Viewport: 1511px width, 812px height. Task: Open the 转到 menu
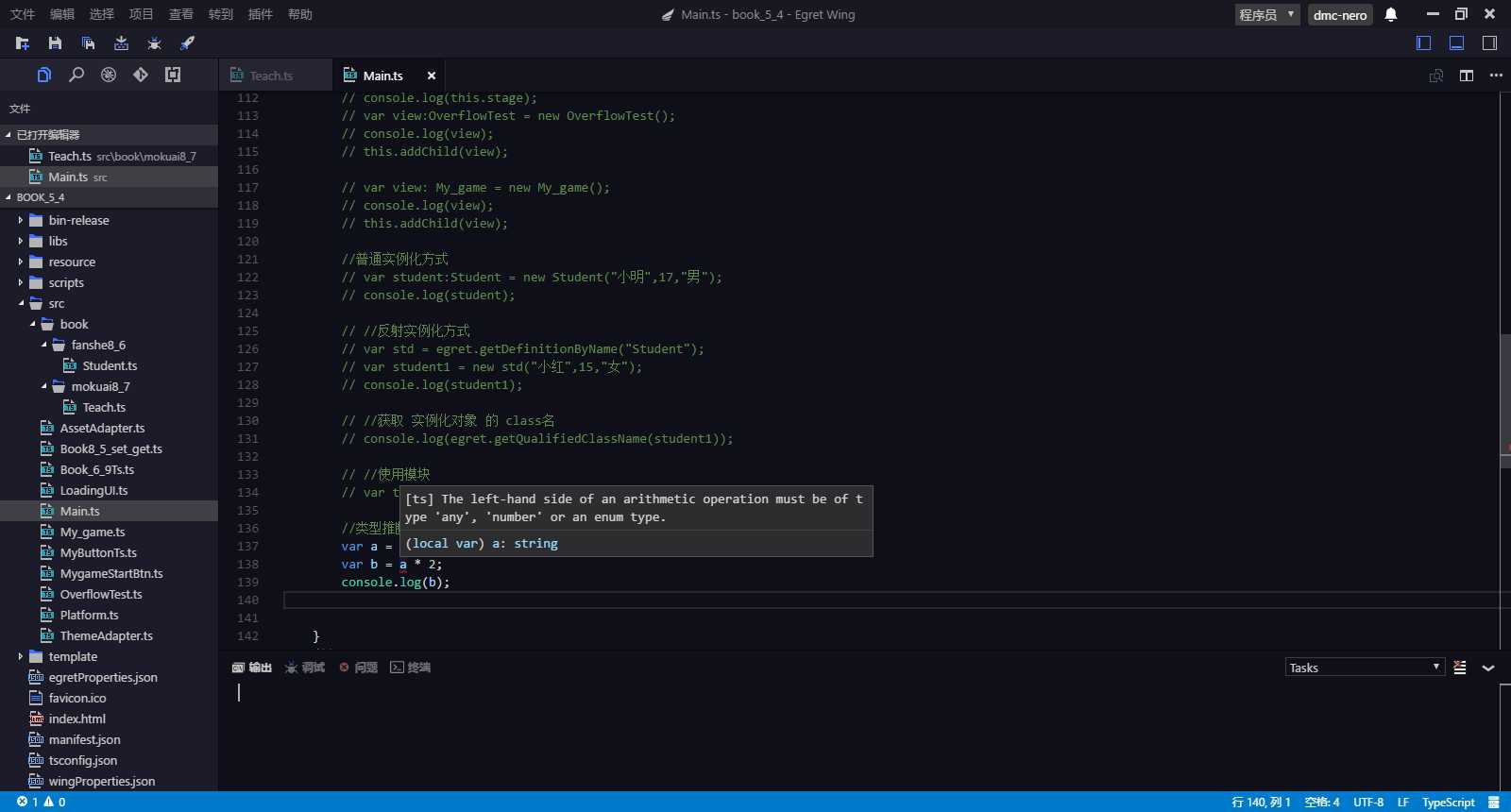click(x=221, y=14)
